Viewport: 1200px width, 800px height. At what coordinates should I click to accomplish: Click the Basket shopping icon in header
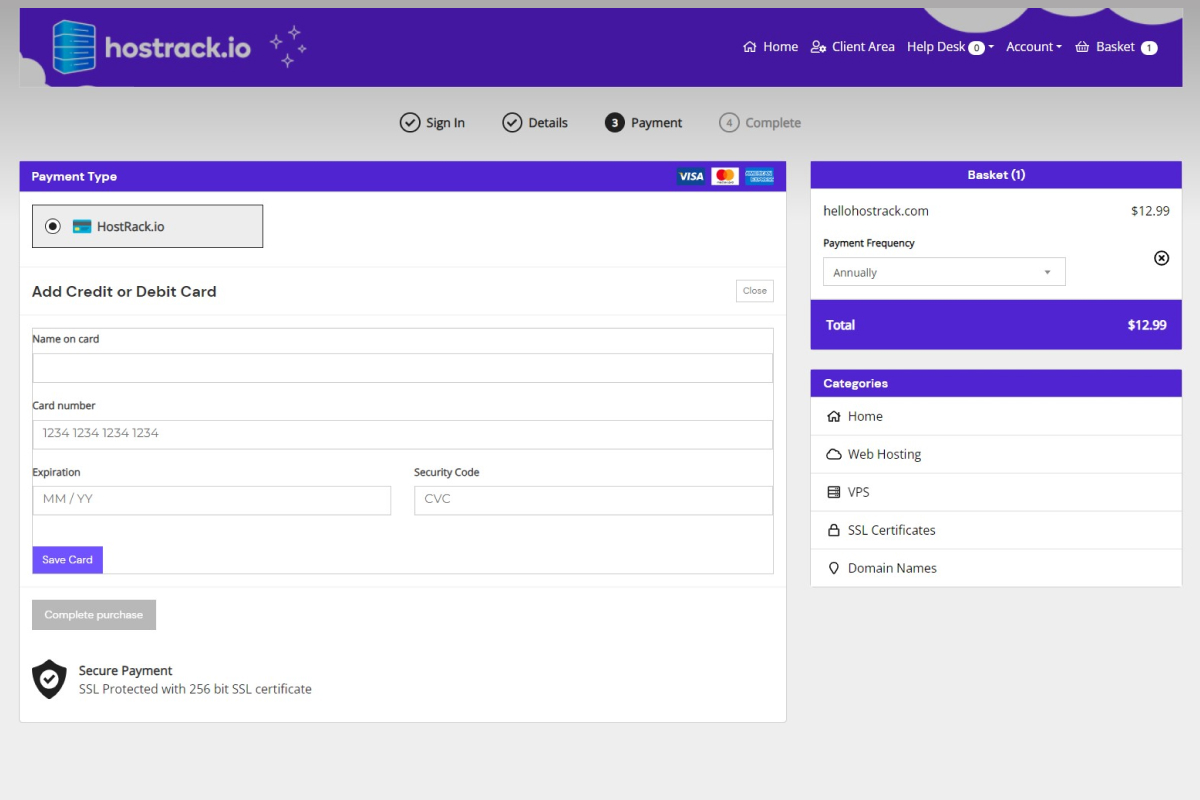pos(1082,47)
